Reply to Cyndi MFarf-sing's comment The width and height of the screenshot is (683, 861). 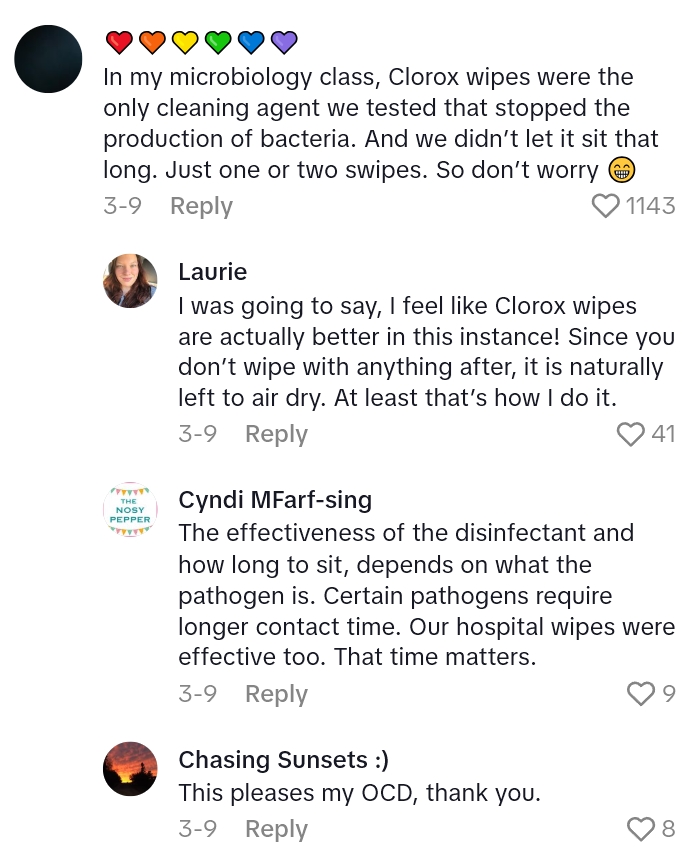coord(276,694)
